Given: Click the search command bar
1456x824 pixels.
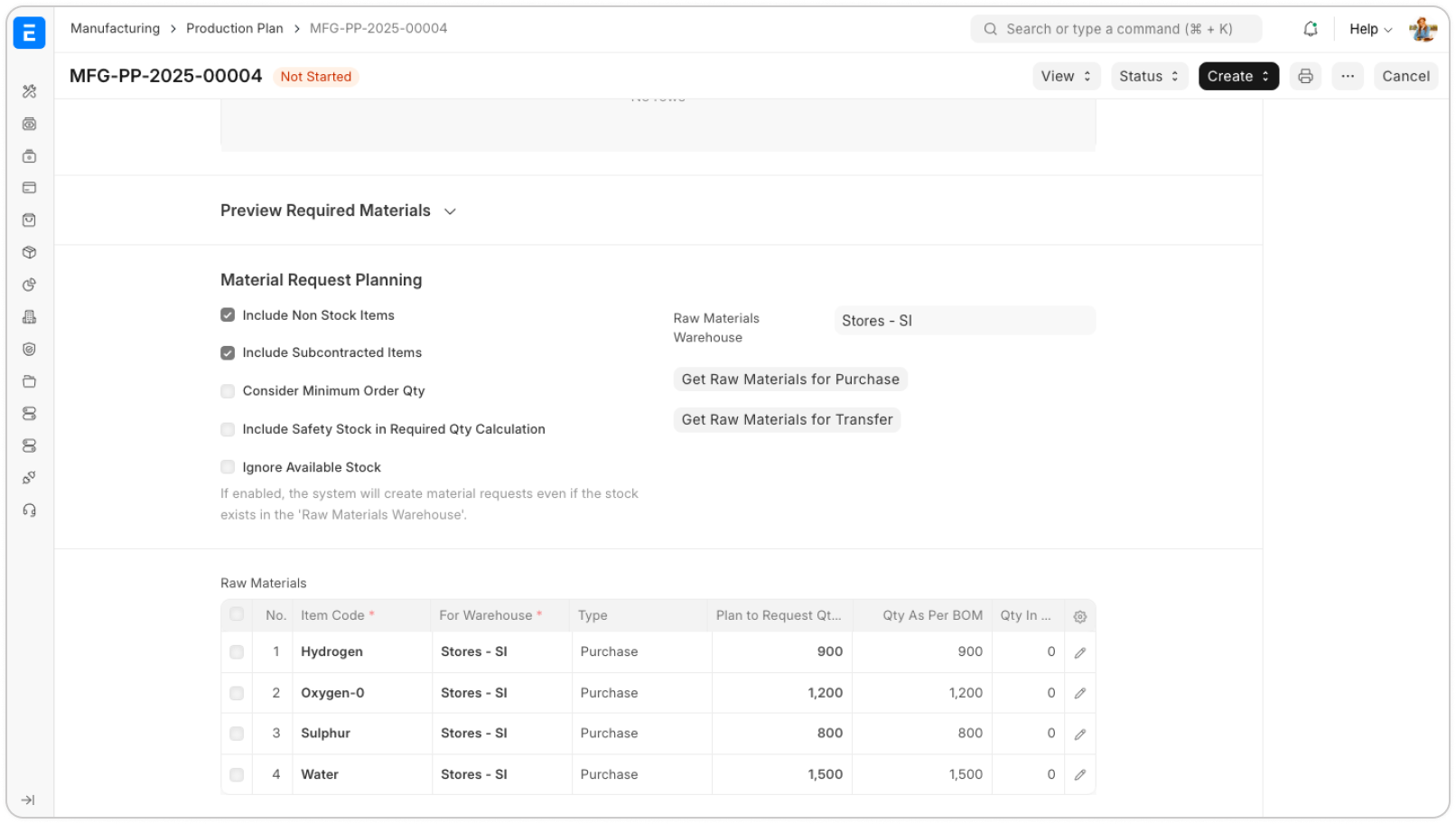Looking at the screenshot, I should coord(1116,29).
